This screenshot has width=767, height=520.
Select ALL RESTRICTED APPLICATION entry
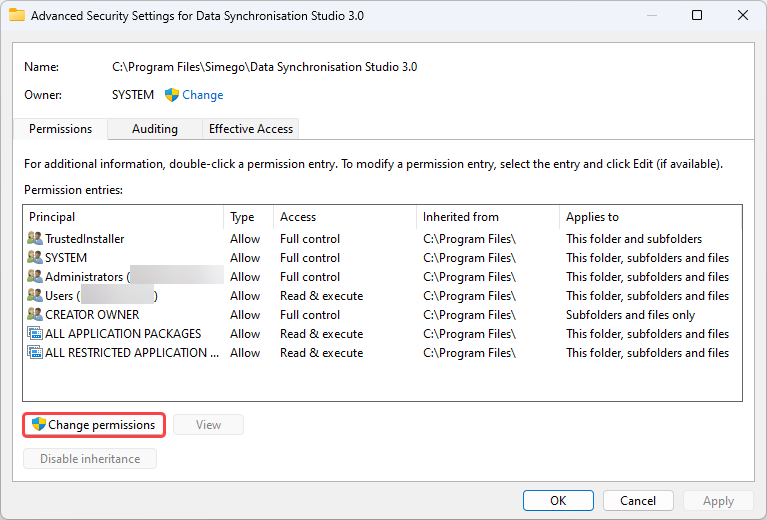point(382,352)
